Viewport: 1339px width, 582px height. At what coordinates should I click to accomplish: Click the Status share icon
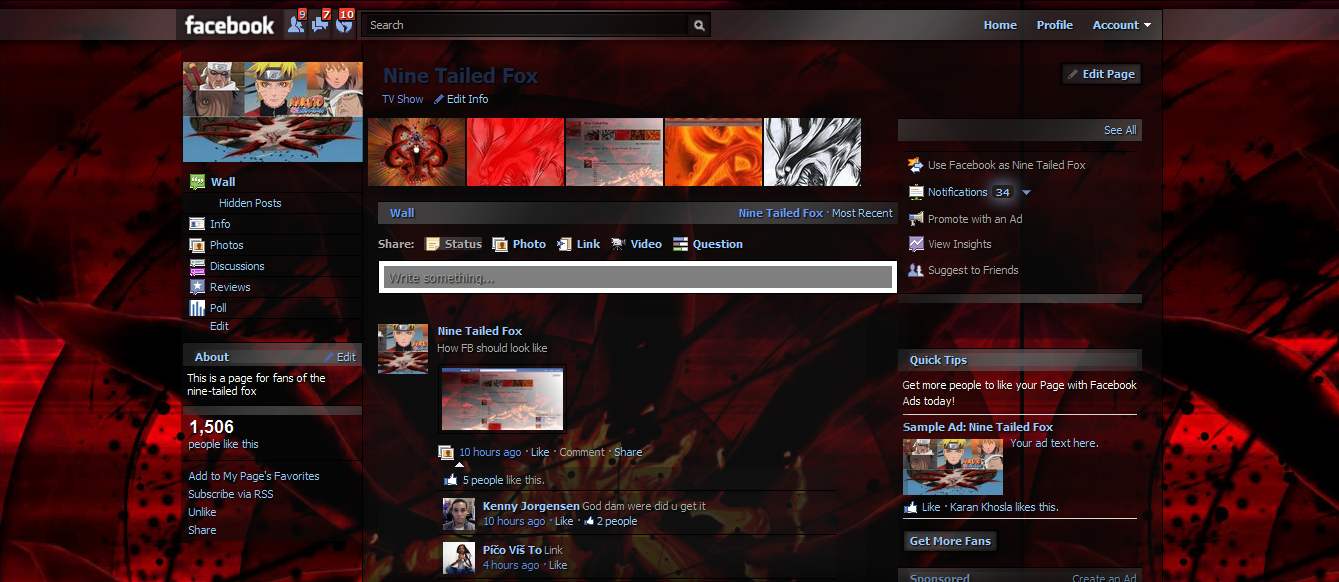(432, 244)
